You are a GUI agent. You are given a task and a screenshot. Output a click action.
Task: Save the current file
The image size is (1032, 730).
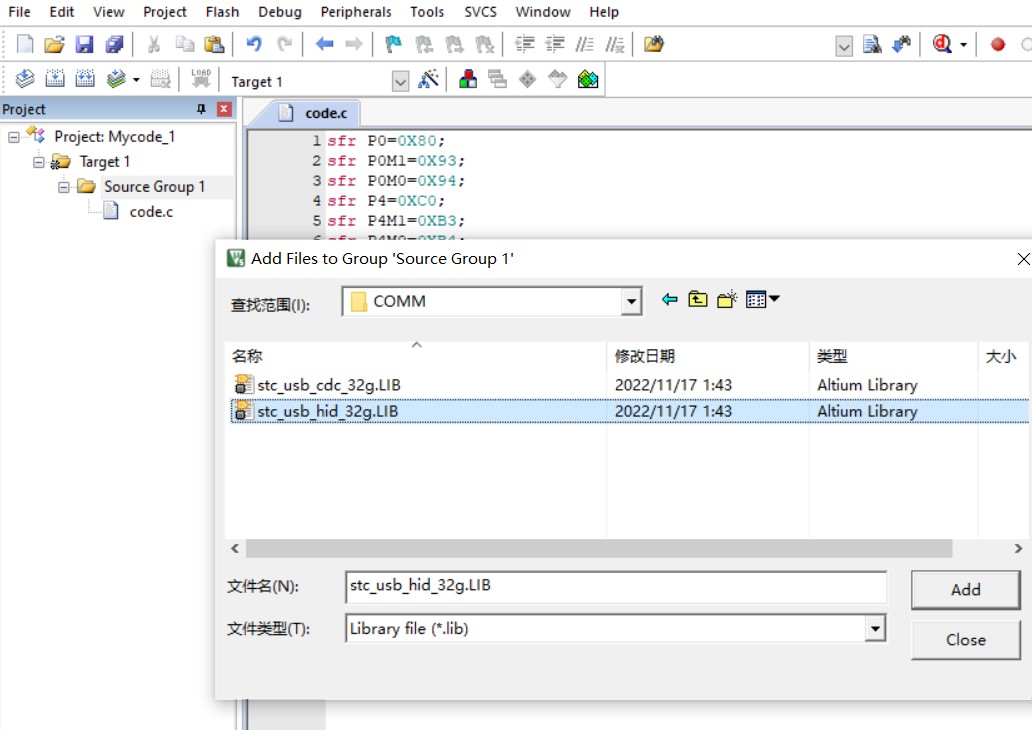pos(84,44)
